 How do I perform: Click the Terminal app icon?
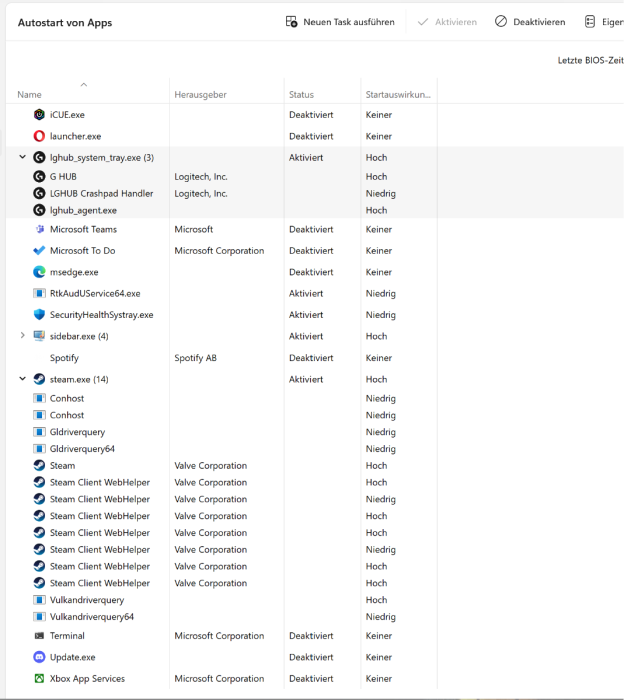[x=39, y=636]
